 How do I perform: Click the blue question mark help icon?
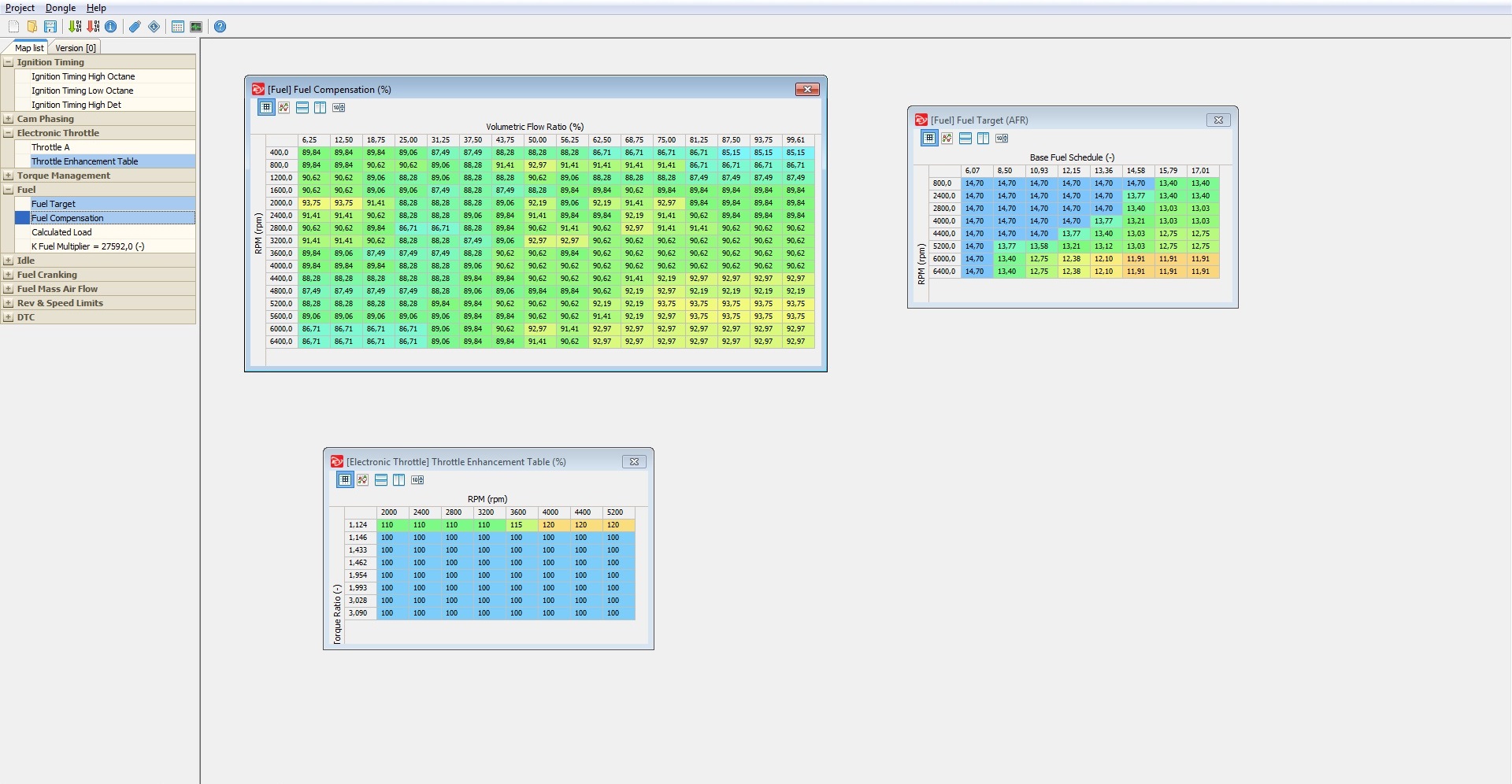[x=220, y=27]
